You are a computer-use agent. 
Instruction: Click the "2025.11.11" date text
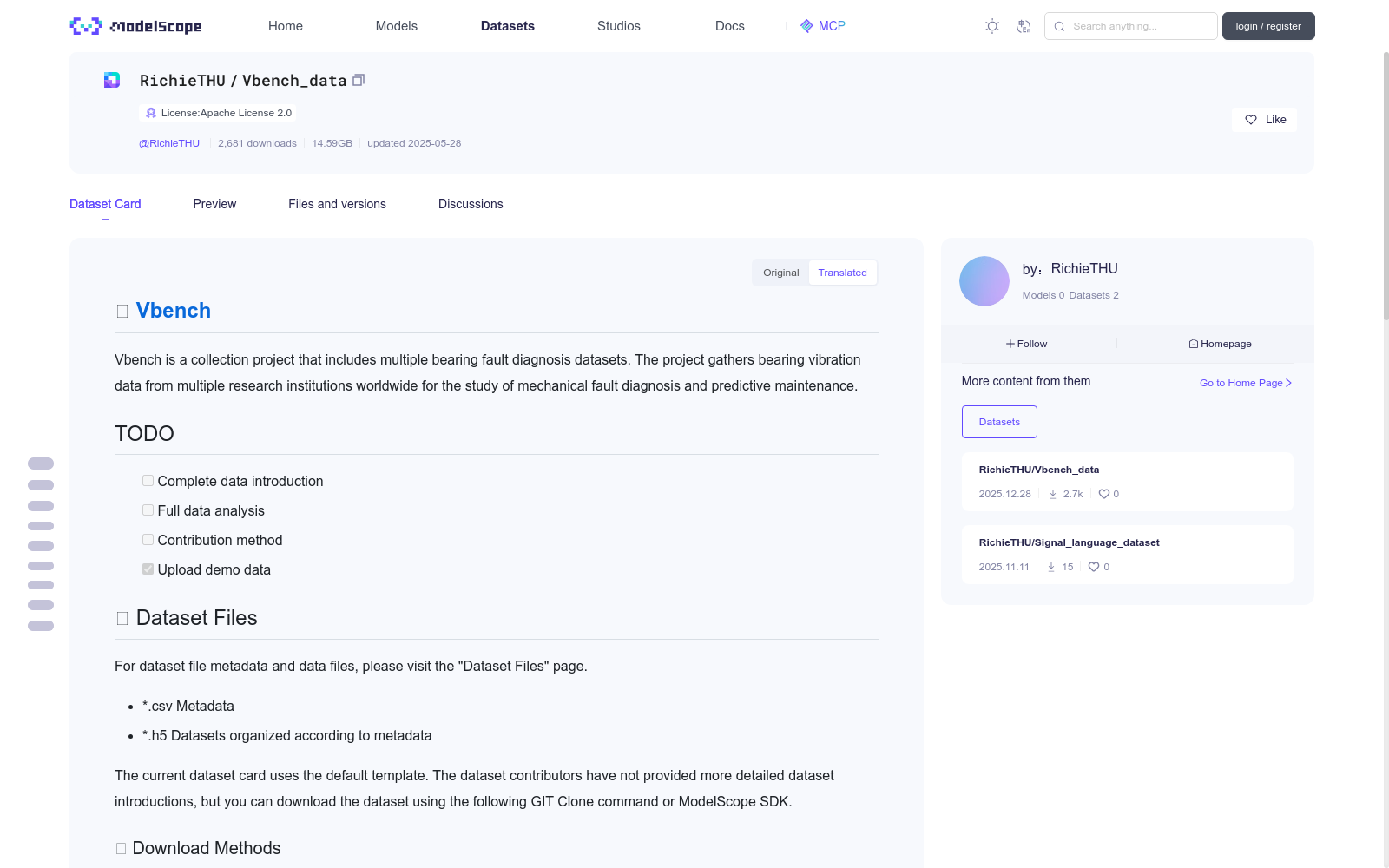[x=1004, y=567]
